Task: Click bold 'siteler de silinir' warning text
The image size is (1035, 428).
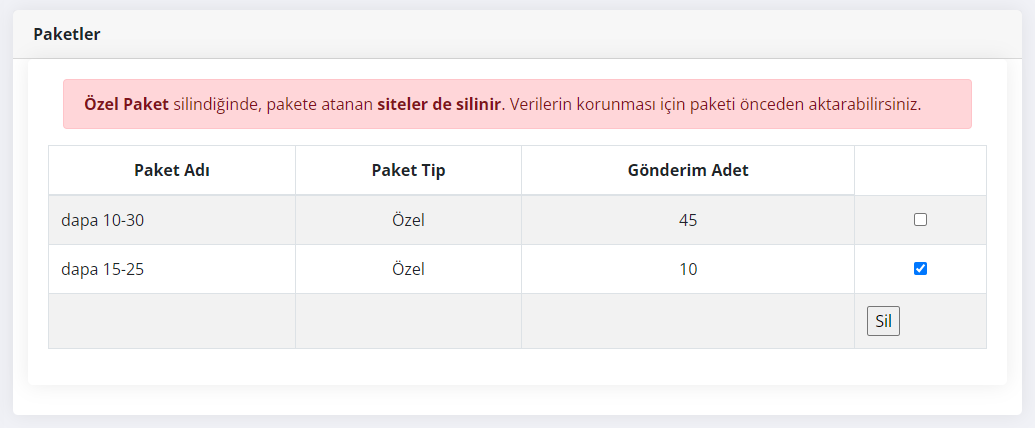Action: (x=438, y=104)
